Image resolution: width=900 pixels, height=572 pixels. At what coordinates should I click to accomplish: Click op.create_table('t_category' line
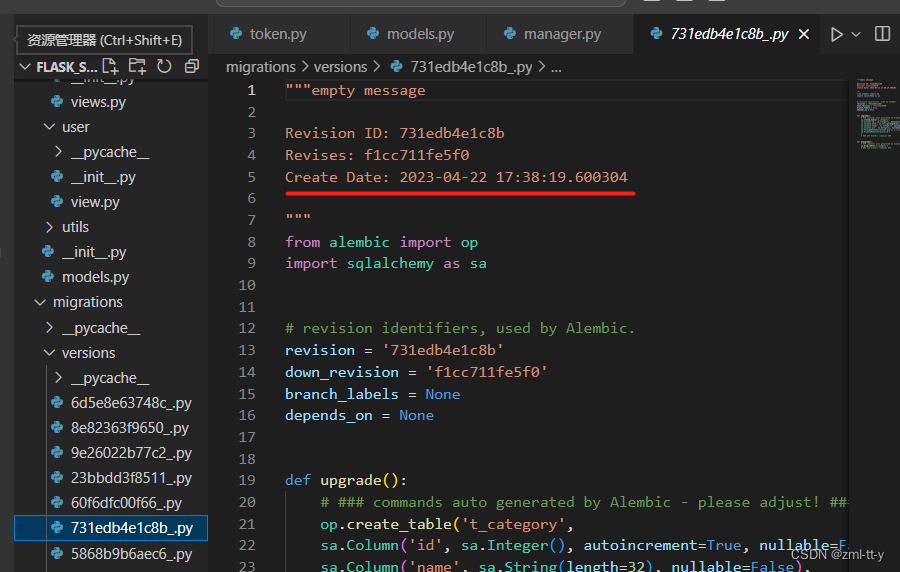tap(447, 524)
